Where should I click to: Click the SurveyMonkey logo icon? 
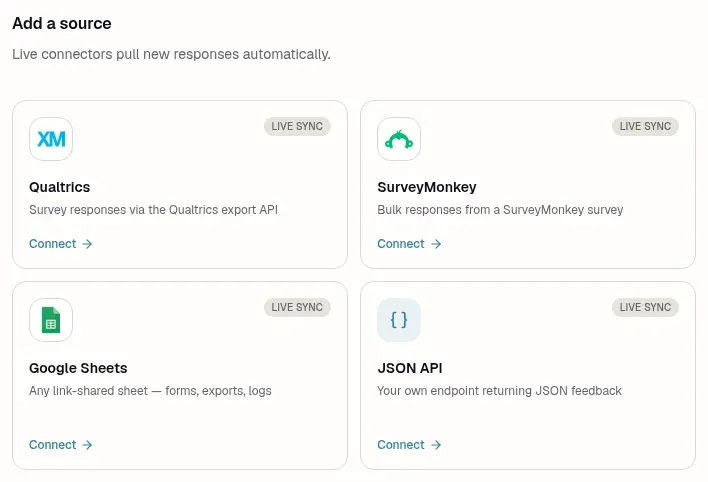tap(399, 139)
